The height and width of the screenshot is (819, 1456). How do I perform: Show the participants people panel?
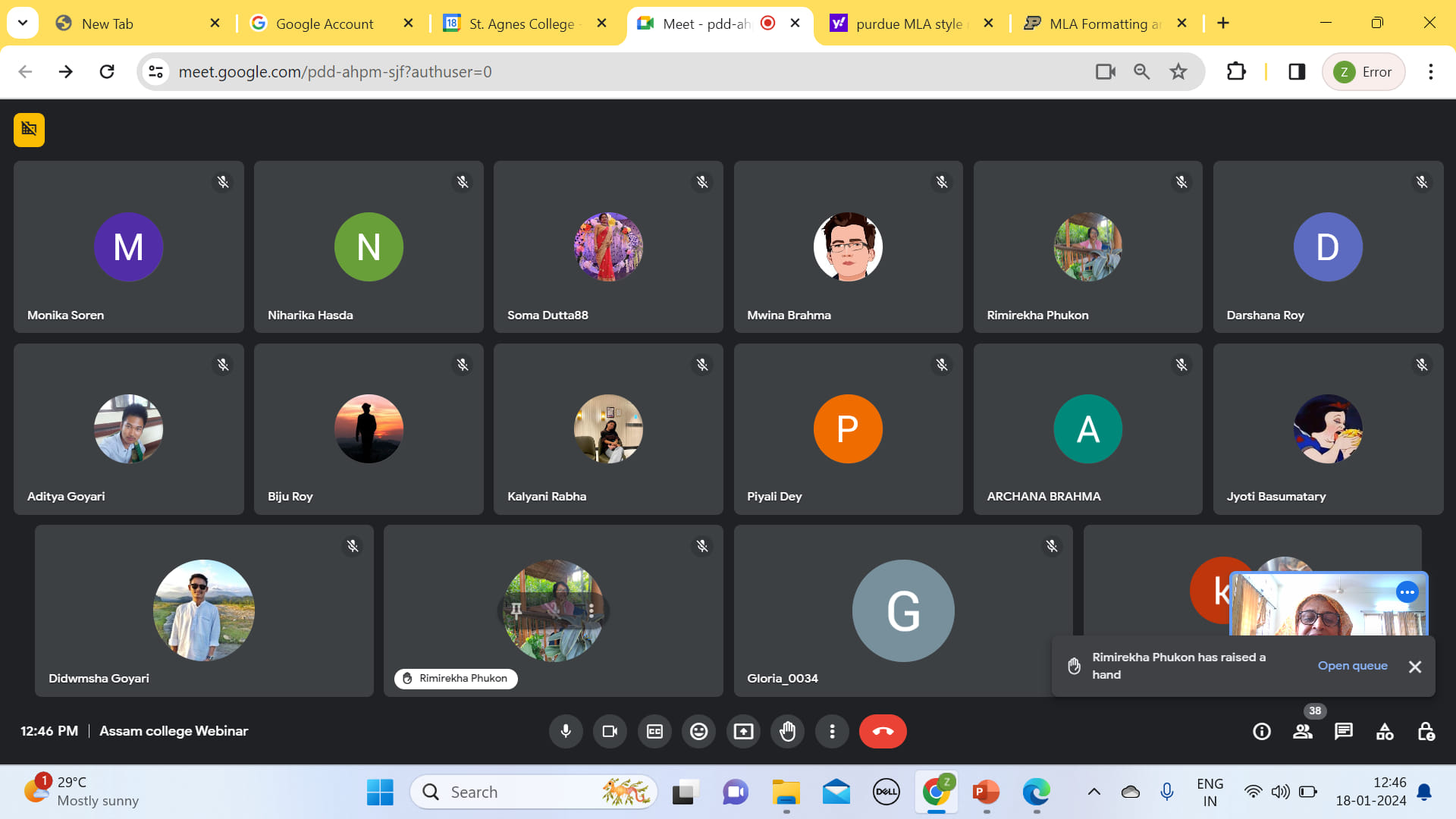click(1303, 731)
